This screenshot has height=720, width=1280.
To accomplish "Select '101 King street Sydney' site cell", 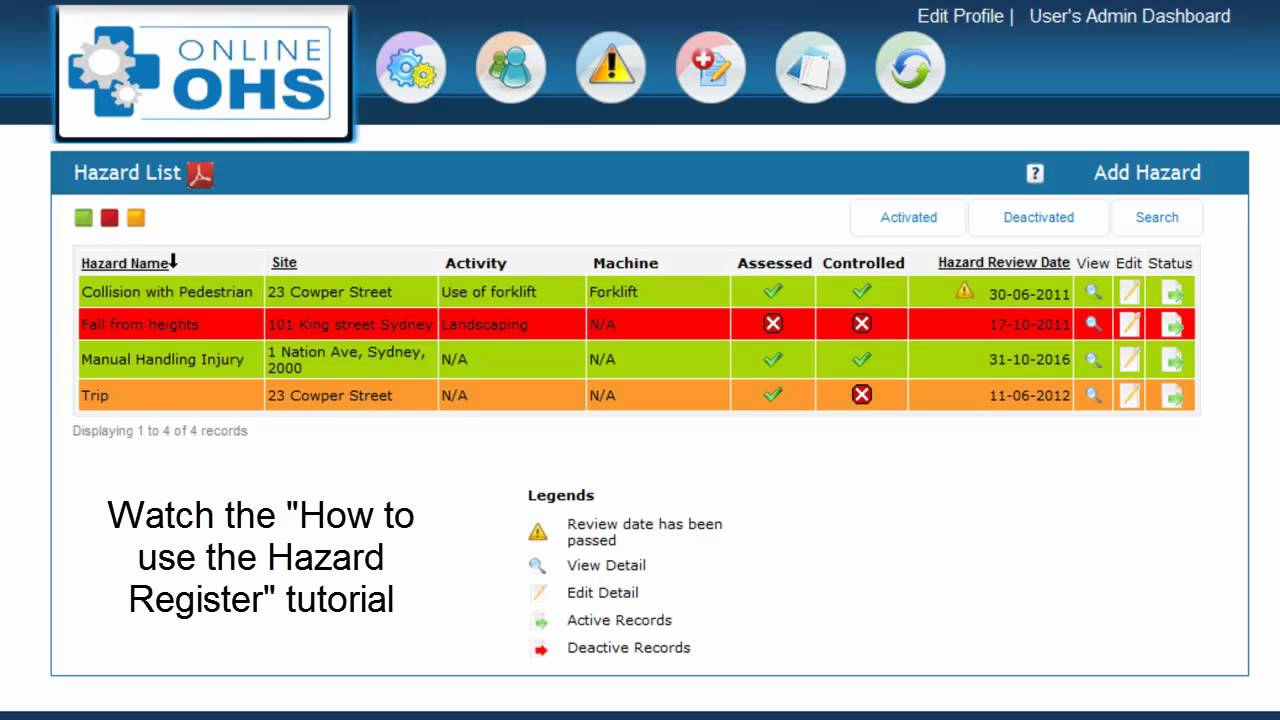I will tap(350, 324).
